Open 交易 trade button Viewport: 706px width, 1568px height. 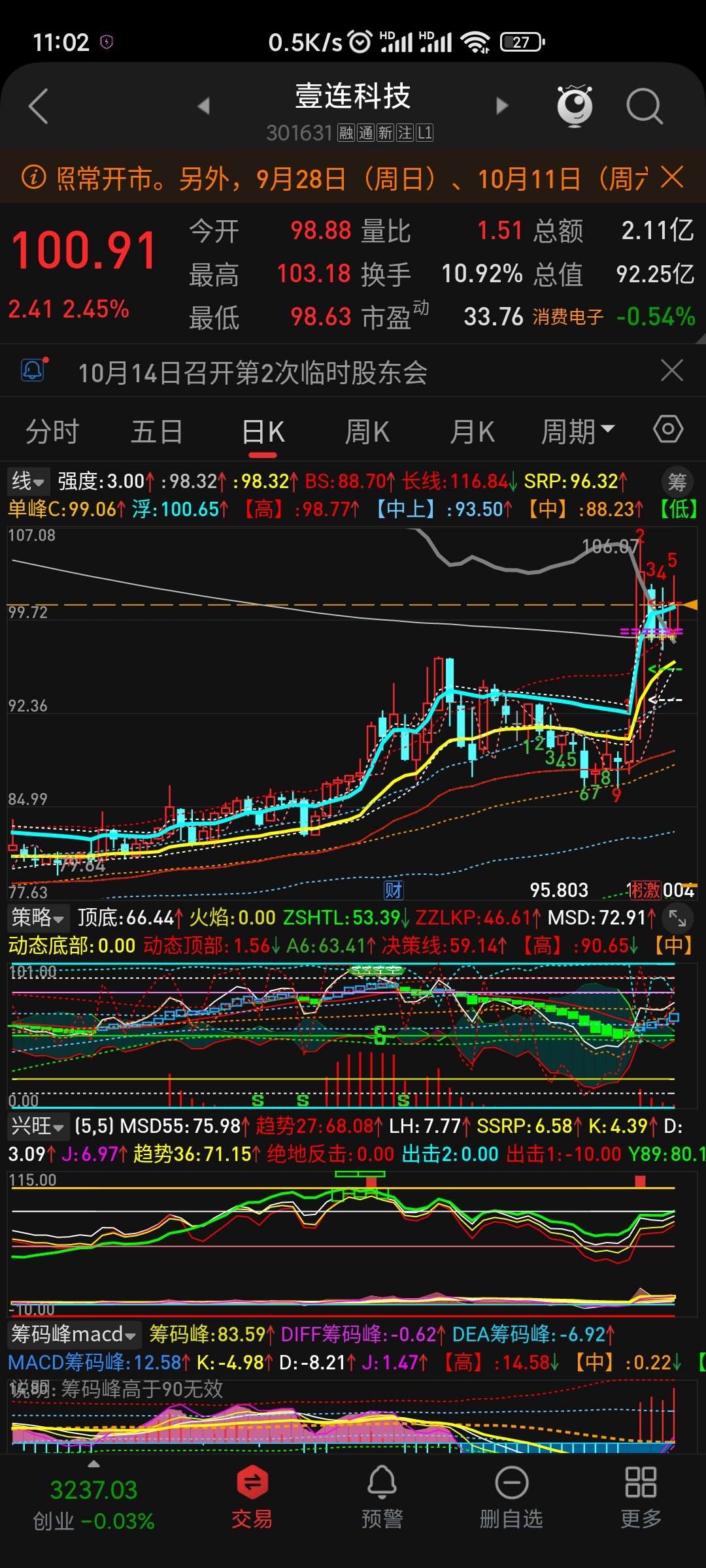pos(252,1497)
